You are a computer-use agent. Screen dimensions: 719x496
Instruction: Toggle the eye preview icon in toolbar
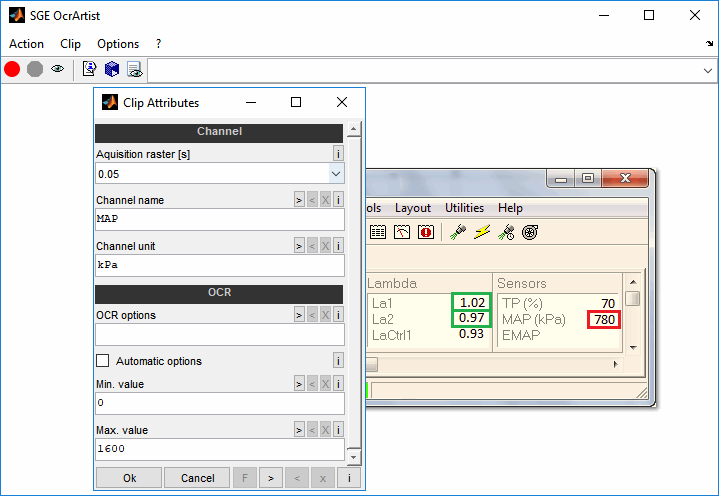[57, 69]
